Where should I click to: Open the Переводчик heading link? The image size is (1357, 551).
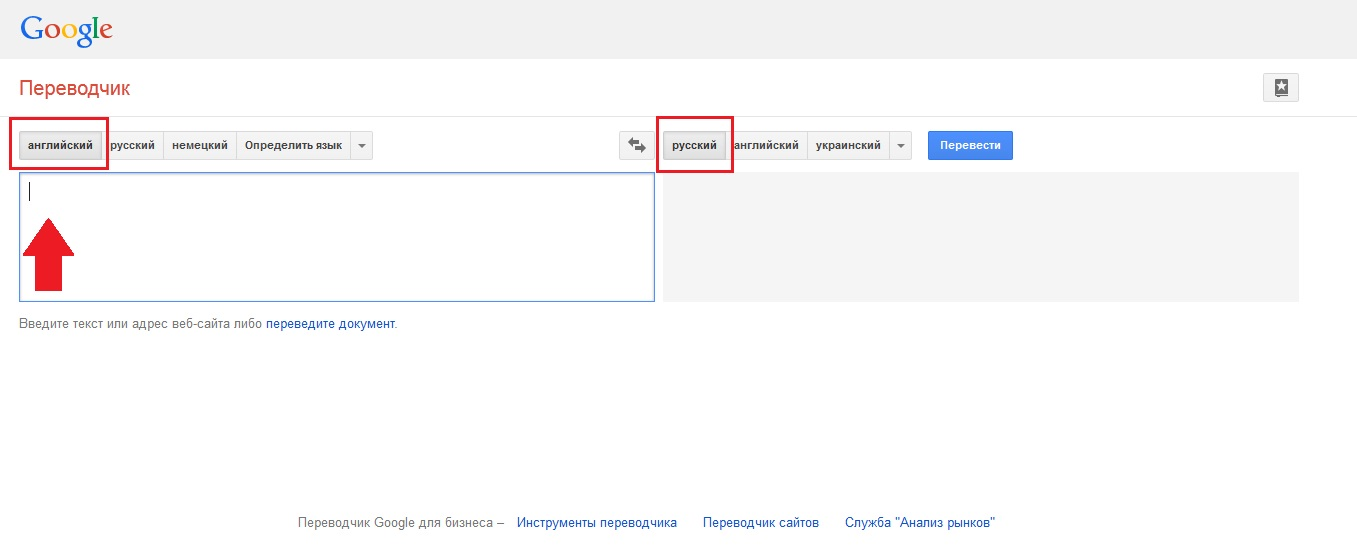(75, 88)
